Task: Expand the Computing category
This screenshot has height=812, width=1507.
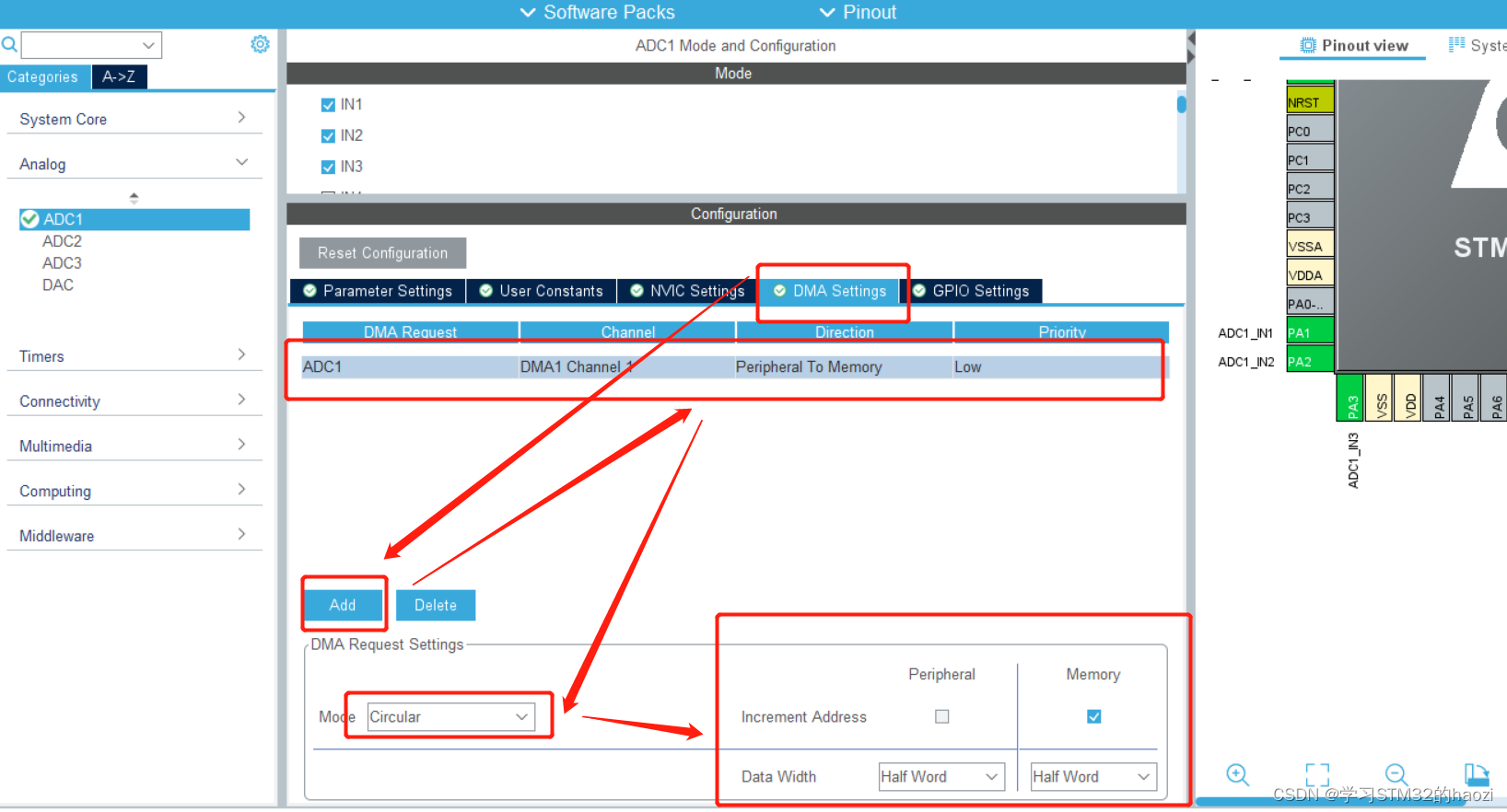Action: [x=134, y=492]
